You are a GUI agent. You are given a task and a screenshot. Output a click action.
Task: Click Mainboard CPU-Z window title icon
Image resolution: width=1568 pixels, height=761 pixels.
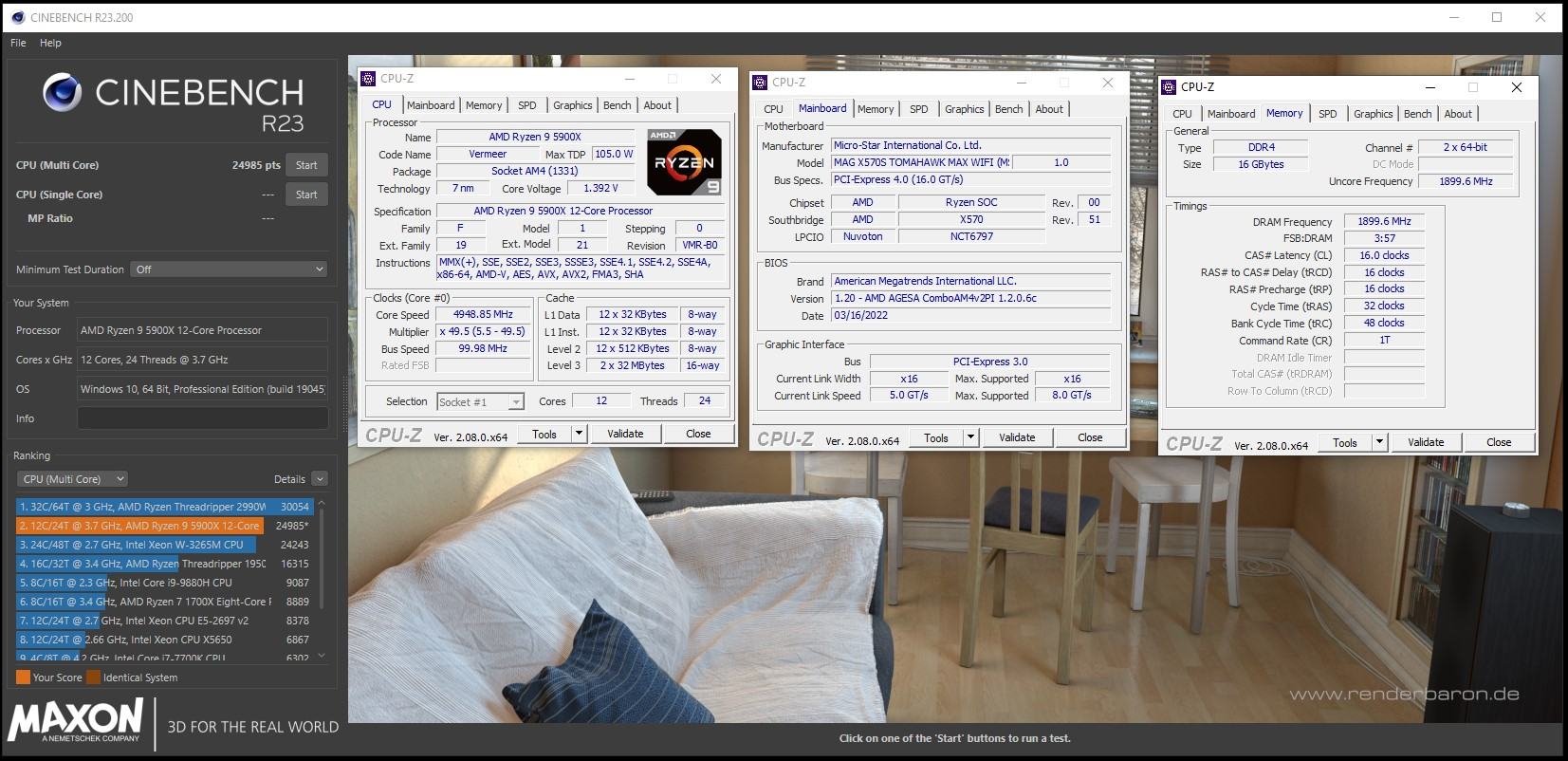point(760,83)
